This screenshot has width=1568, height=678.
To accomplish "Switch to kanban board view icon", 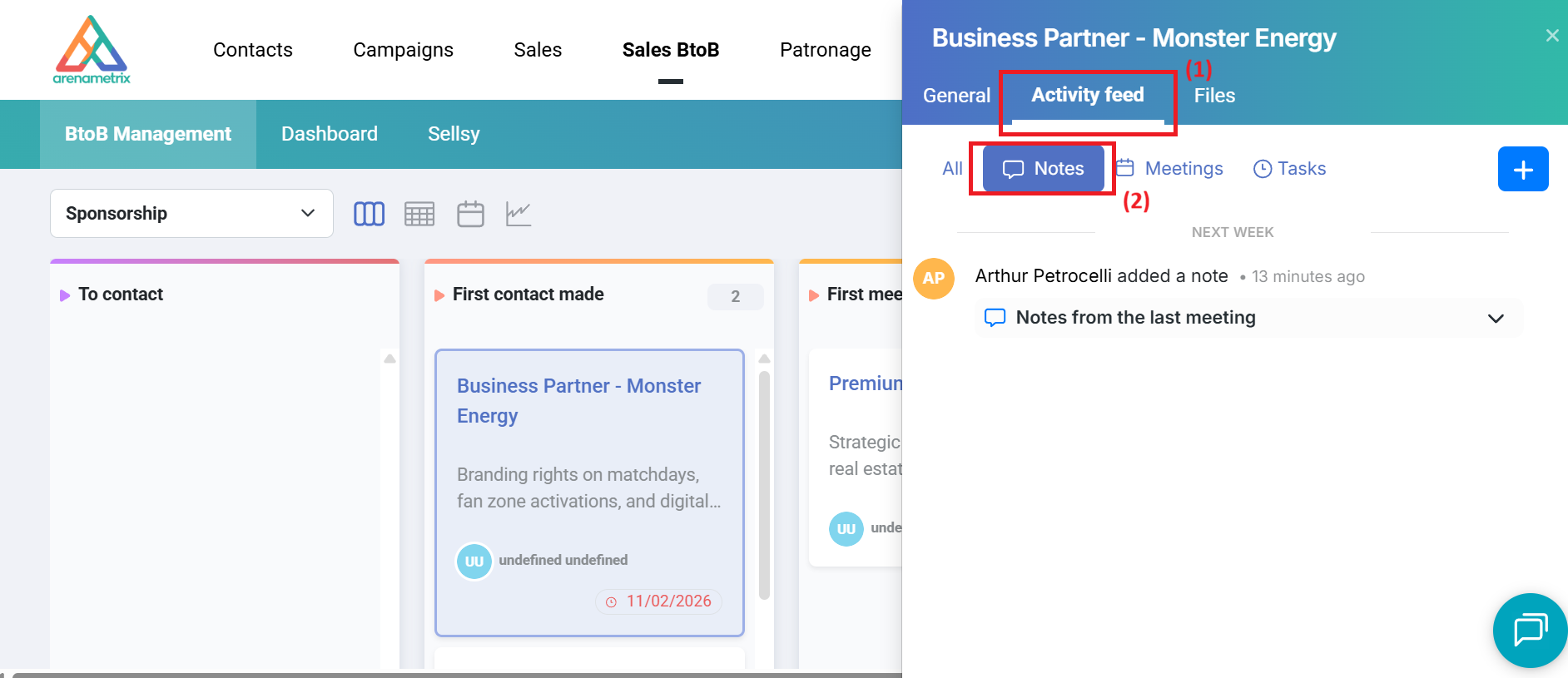I will click(x=369, y=214).
